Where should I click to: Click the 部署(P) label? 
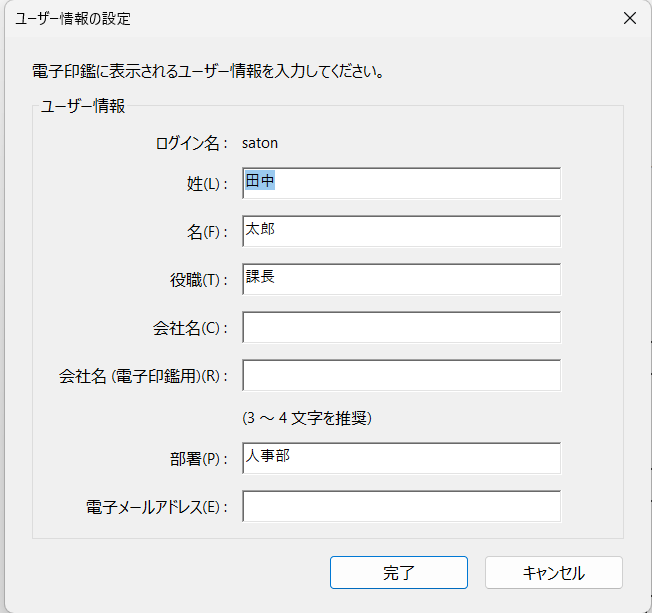coord(193,459)
